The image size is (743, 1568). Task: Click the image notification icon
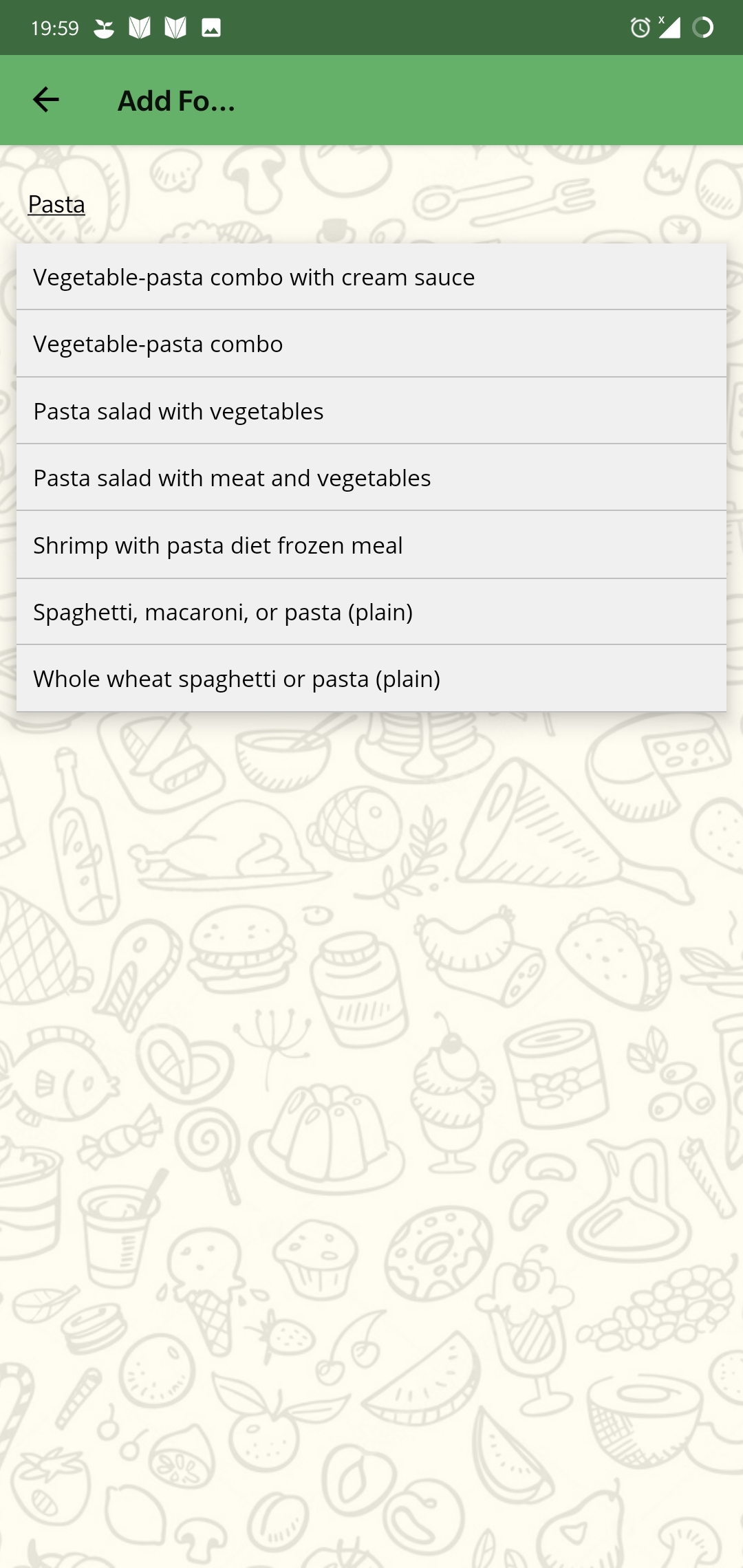pyautogui.click(x=211, y=28)
